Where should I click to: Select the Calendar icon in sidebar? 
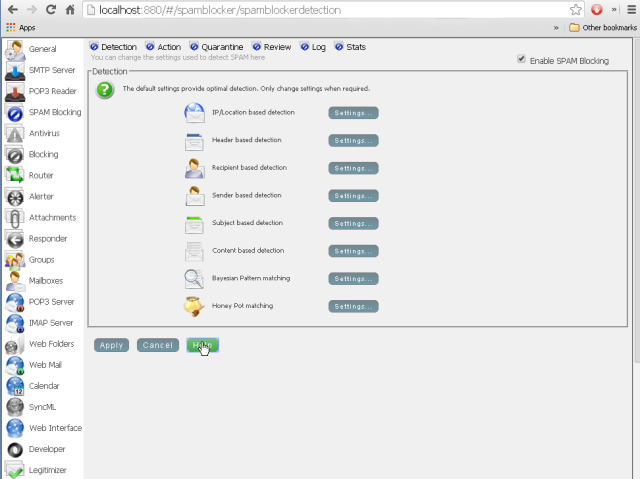pos(15,385)
